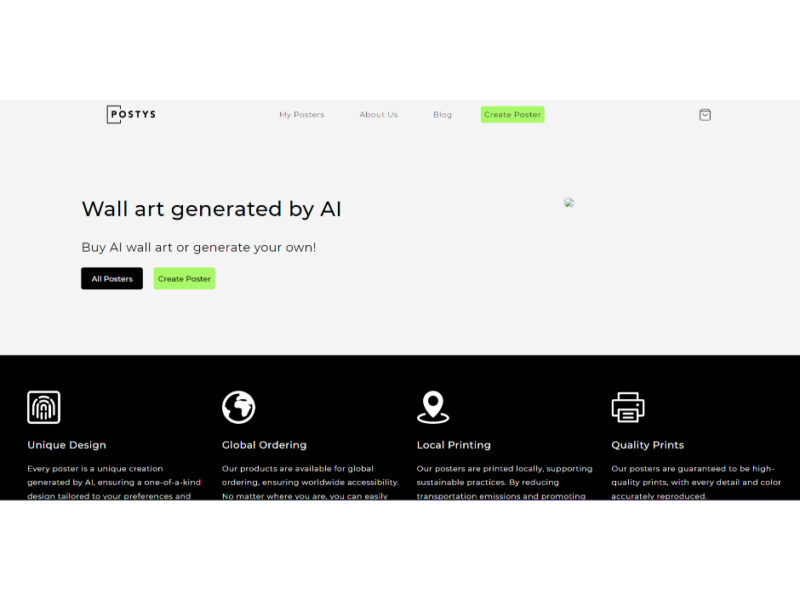Select the printer Quality Prints icon
Screen dimensions: 800x600
(628, 407)
